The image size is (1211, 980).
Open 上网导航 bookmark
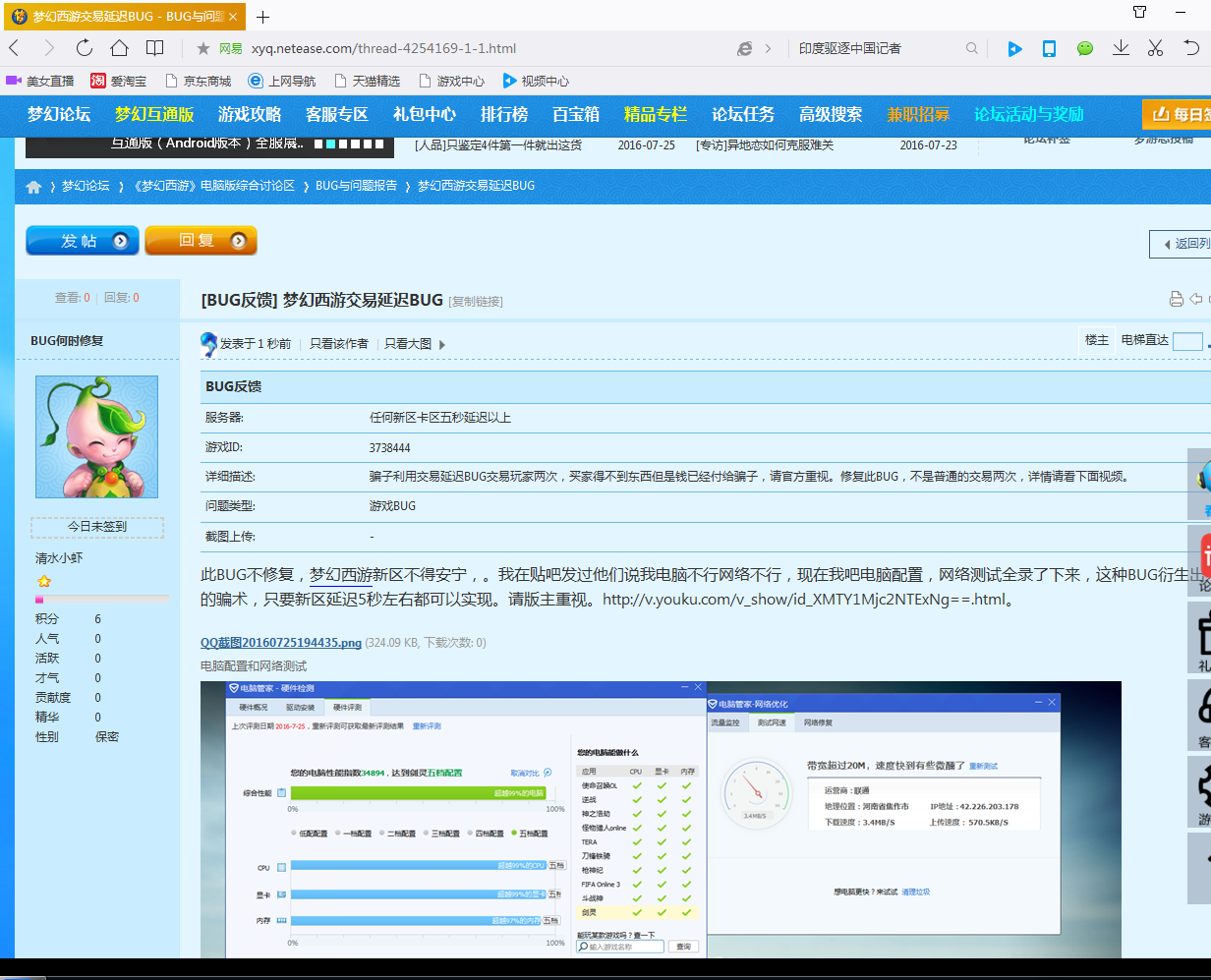[x=282, y=81]
